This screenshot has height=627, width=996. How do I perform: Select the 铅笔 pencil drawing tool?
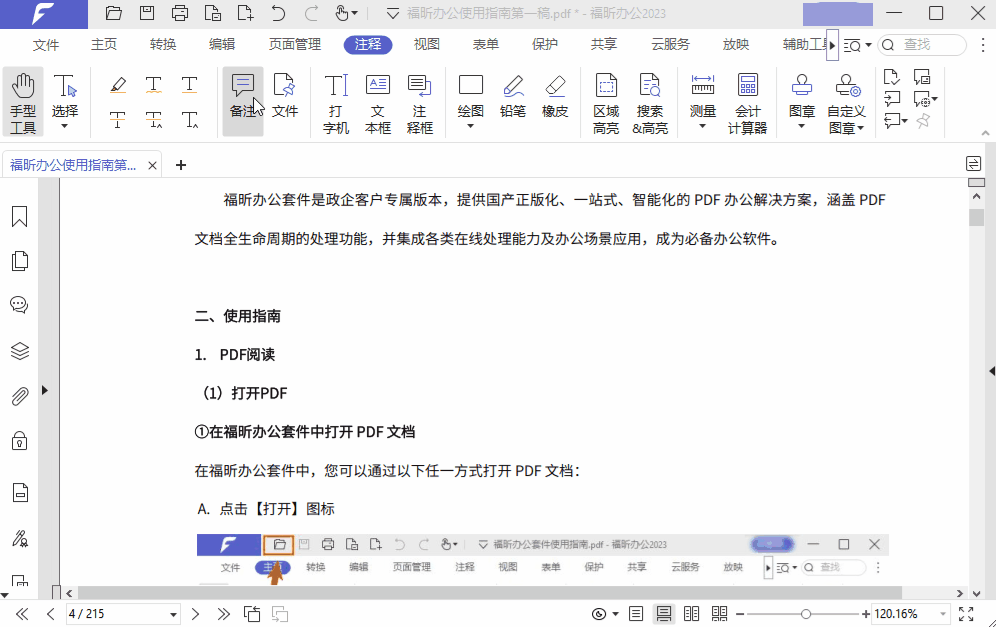(512, 100)
